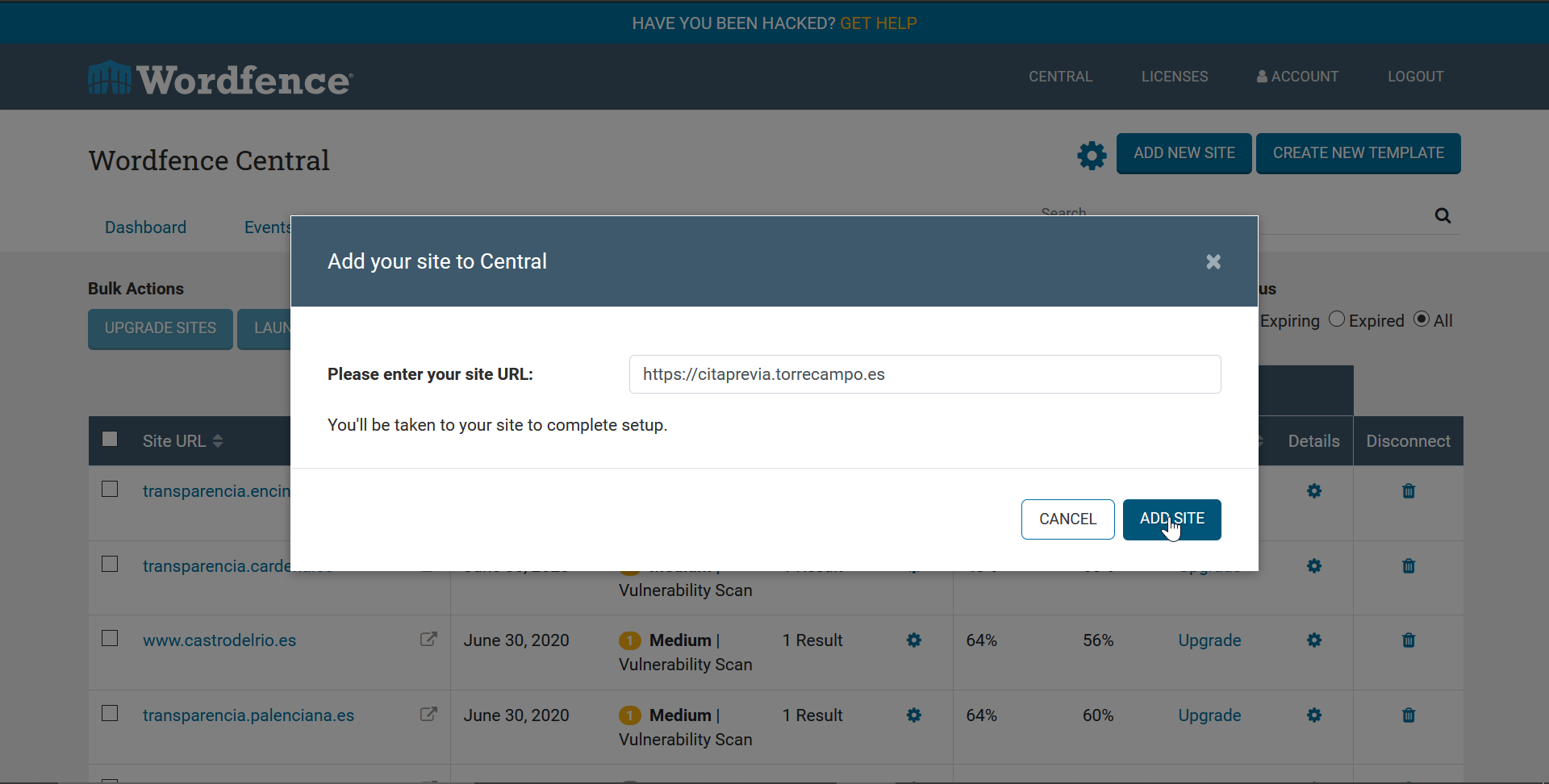Open details gear for www.castrodelrio.es row
Viewport: 1549px width, 784px height.
pos(1313,640)
